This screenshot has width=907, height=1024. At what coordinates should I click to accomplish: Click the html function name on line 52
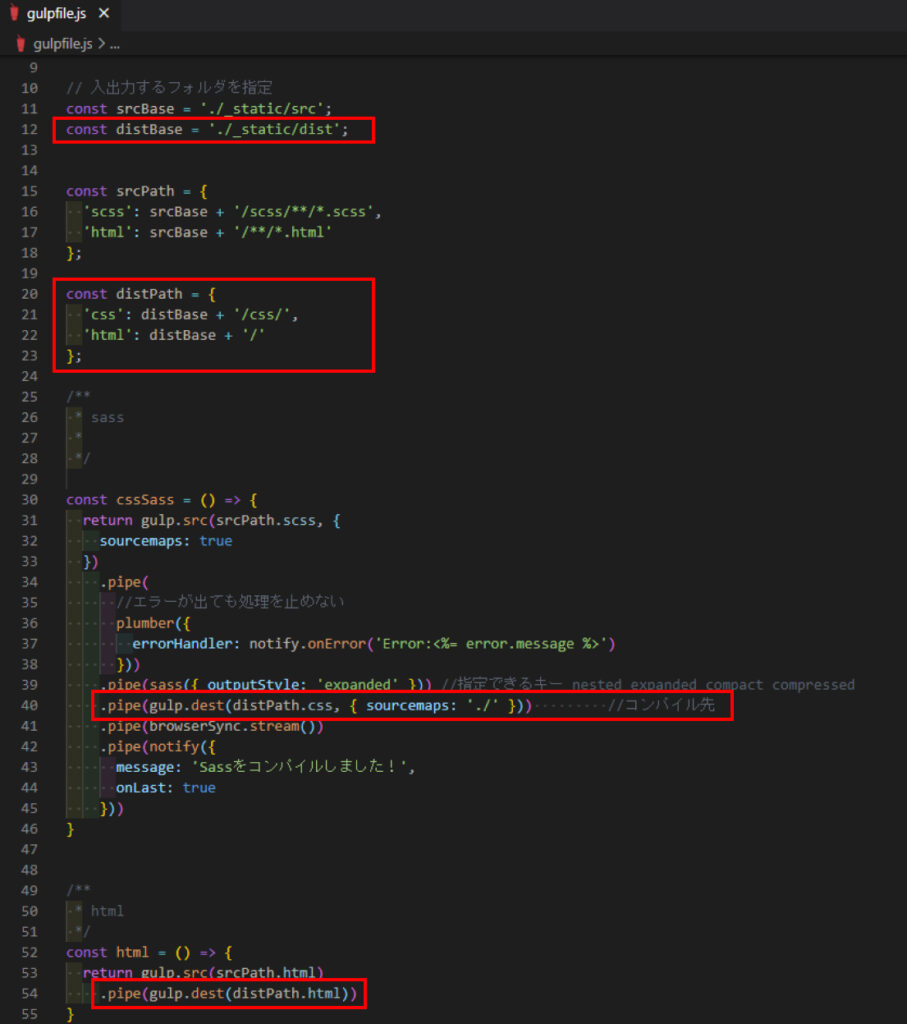click(x=133, y=952)
